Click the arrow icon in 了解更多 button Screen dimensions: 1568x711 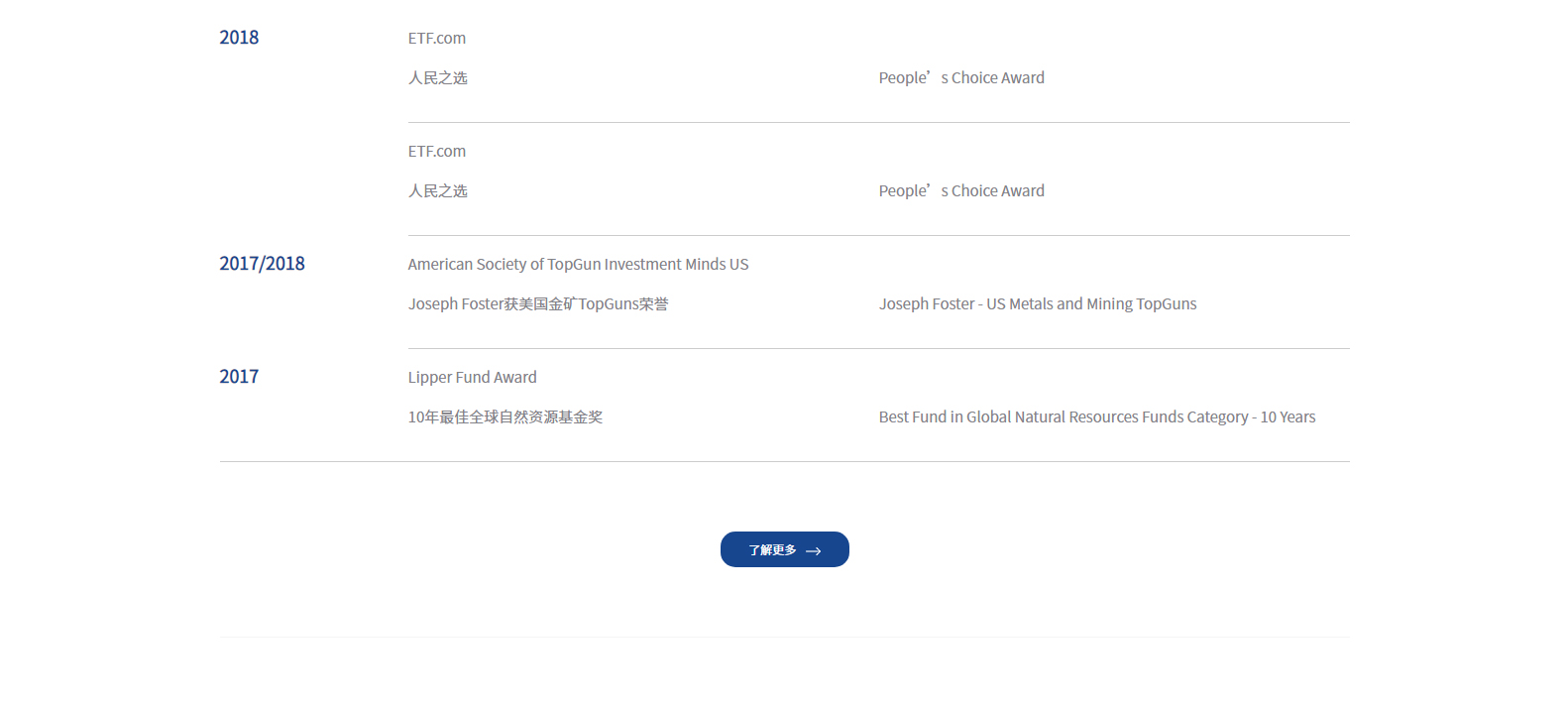click(813, 550)
